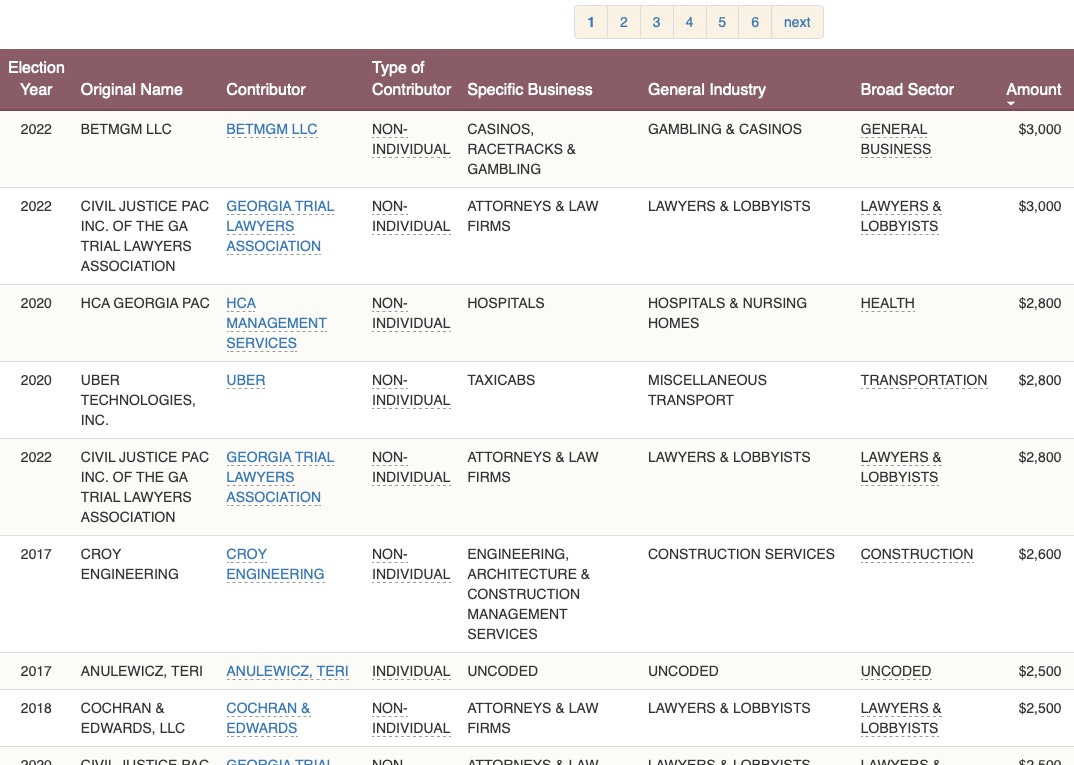
Task: Sort by Type of Contributor header
Action: click(x=411, y=79)
